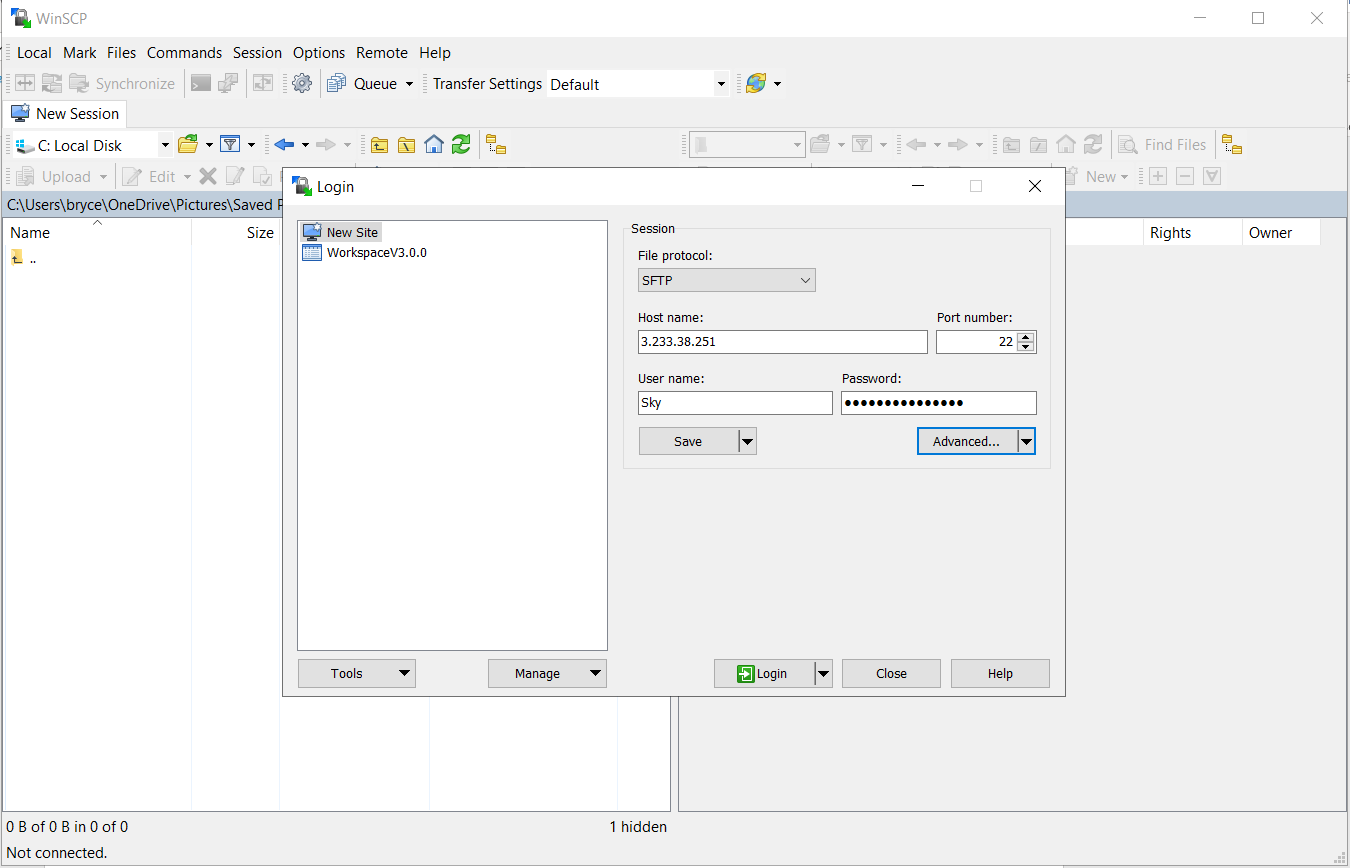Expand the arrow next to the globe icon
The width and height of the screenshot is (1350, 868).
click(777, 84)
